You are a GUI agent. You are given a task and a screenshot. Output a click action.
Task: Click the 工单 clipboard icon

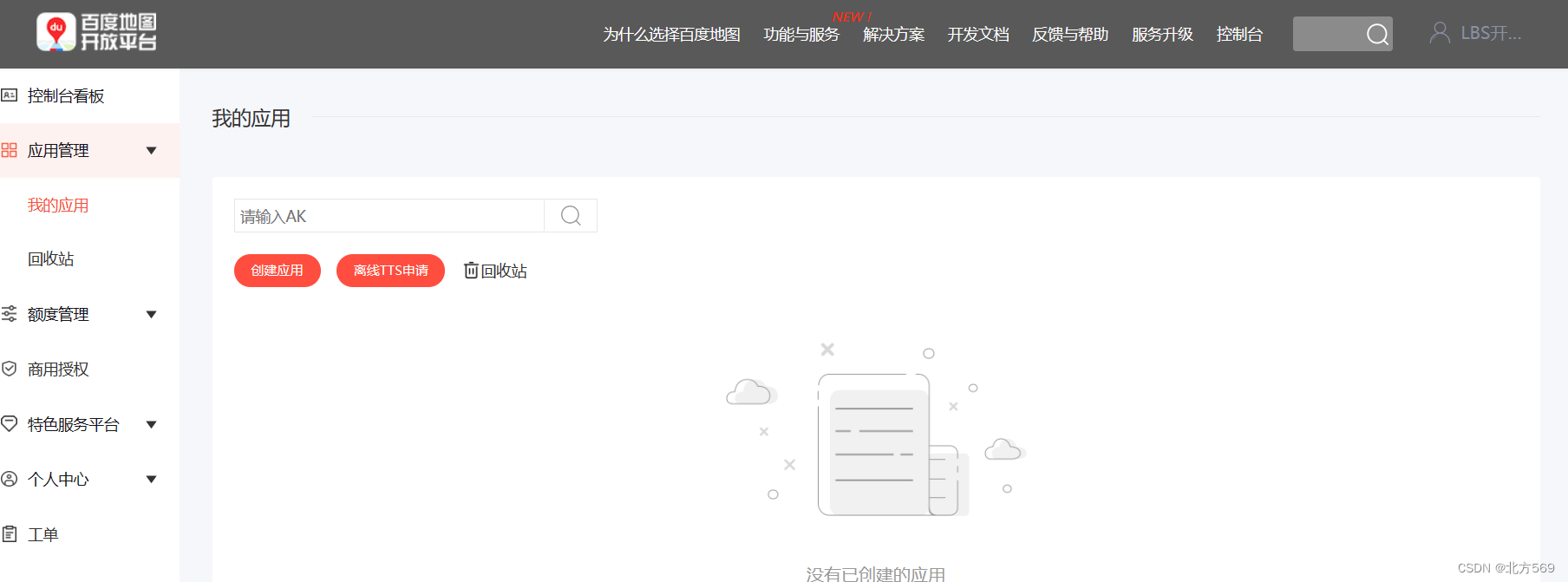[10, 533]
